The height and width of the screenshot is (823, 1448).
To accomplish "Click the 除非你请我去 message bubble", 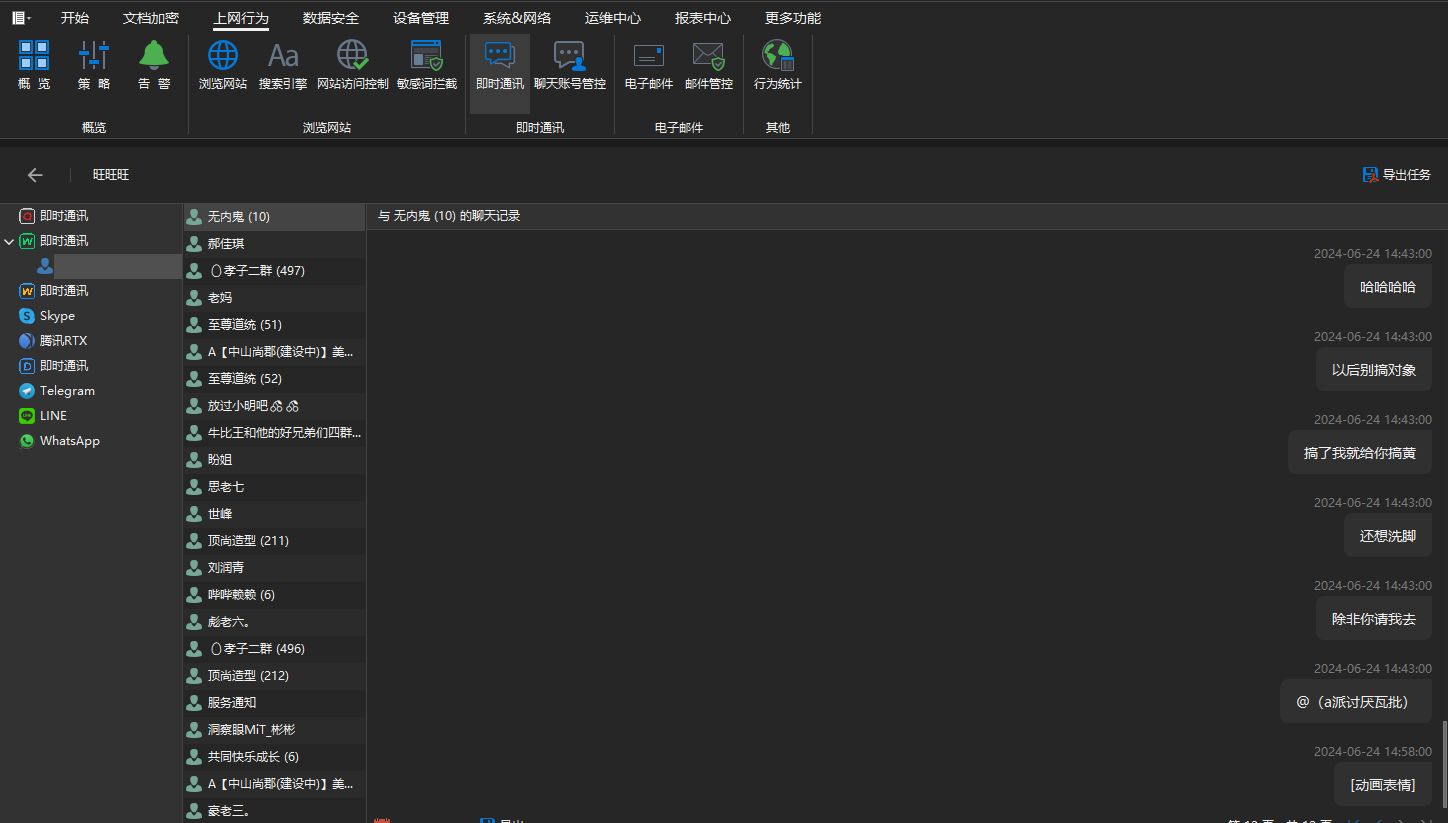I will click(x=1374, y=619).
